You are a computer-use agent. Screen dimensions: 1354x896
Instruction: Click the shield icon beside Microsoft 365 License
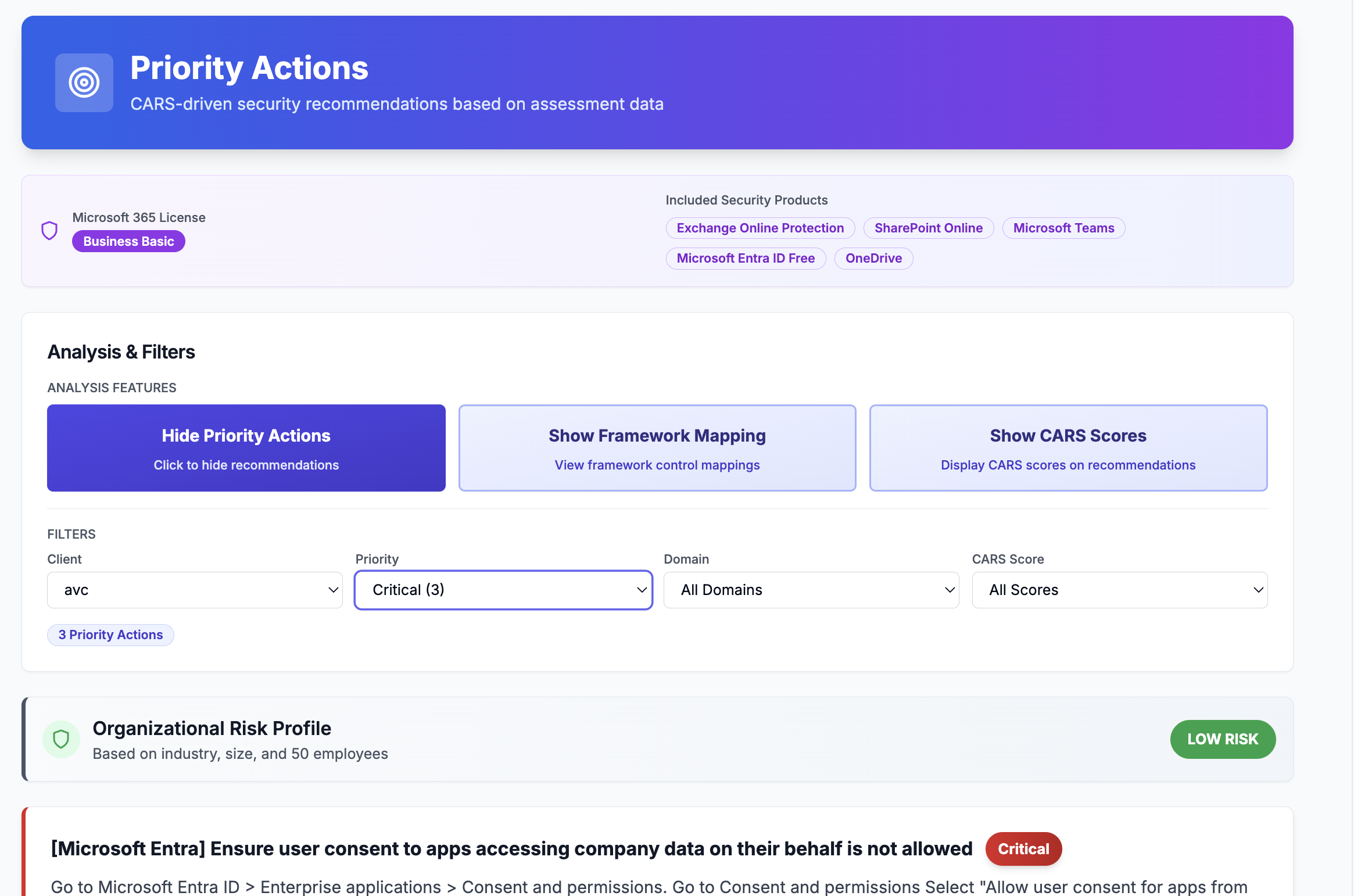coord(50,230)
